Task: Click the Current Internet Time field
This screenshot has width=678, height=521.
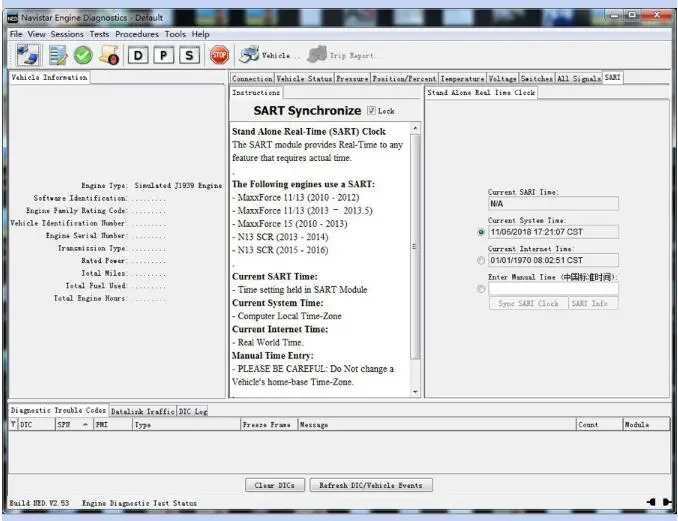Action: point(553,260)
